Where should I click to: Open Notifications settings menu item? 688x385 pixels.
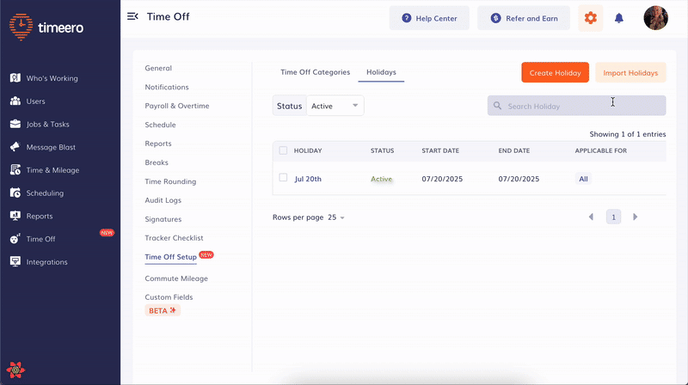pyautogui.click(x=167, y=87)
